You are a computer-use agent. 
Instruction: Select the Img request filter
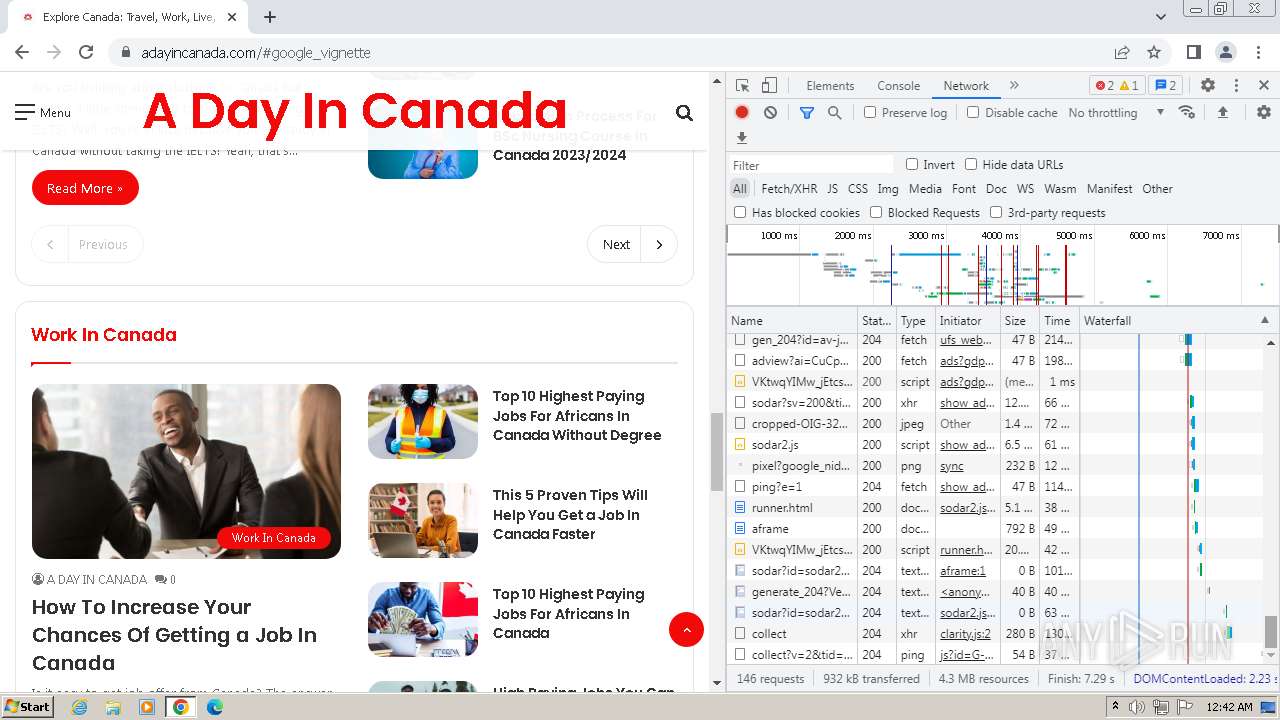(x=888, y=189)
